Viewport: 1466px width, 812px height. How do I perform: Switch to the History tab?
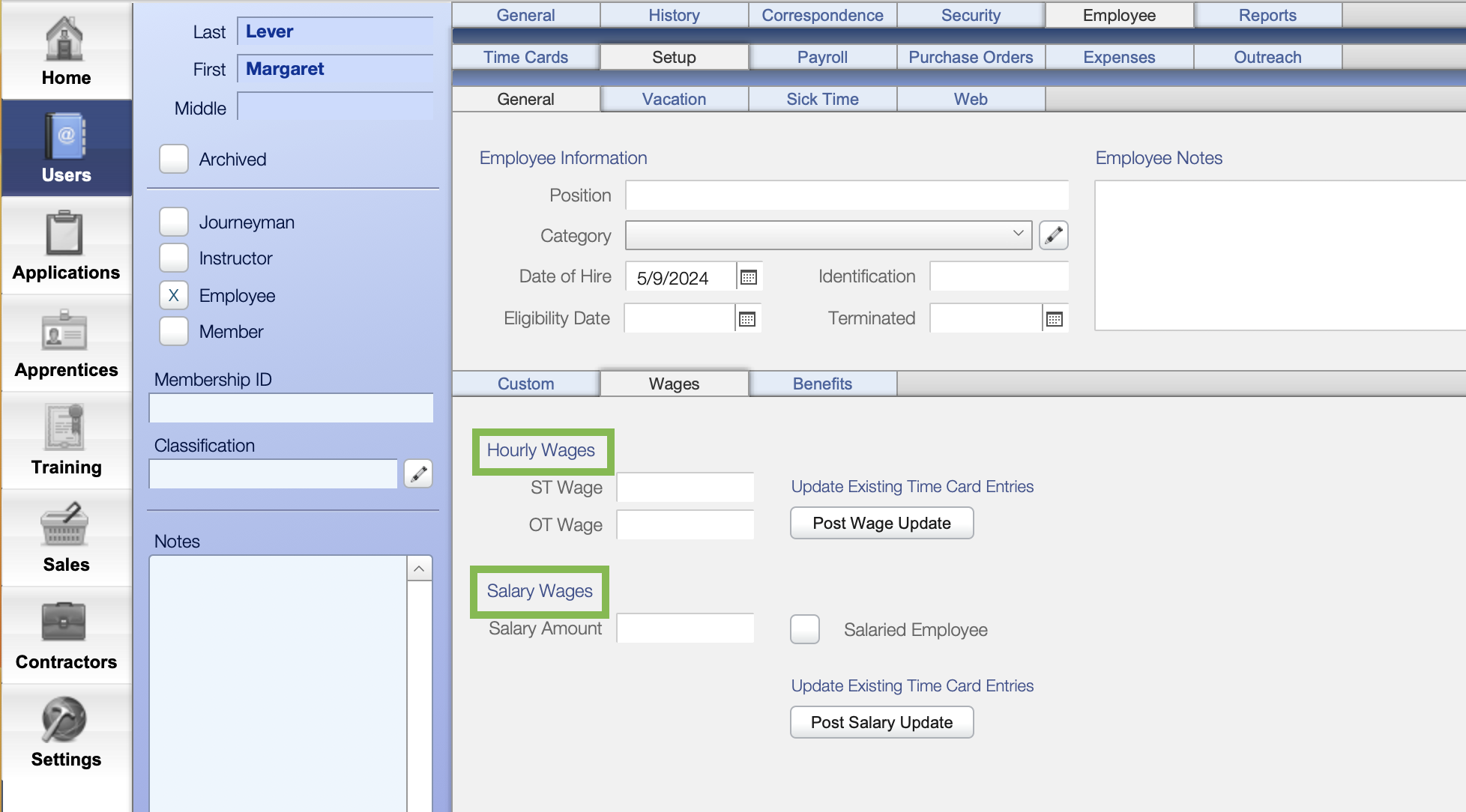674,15
